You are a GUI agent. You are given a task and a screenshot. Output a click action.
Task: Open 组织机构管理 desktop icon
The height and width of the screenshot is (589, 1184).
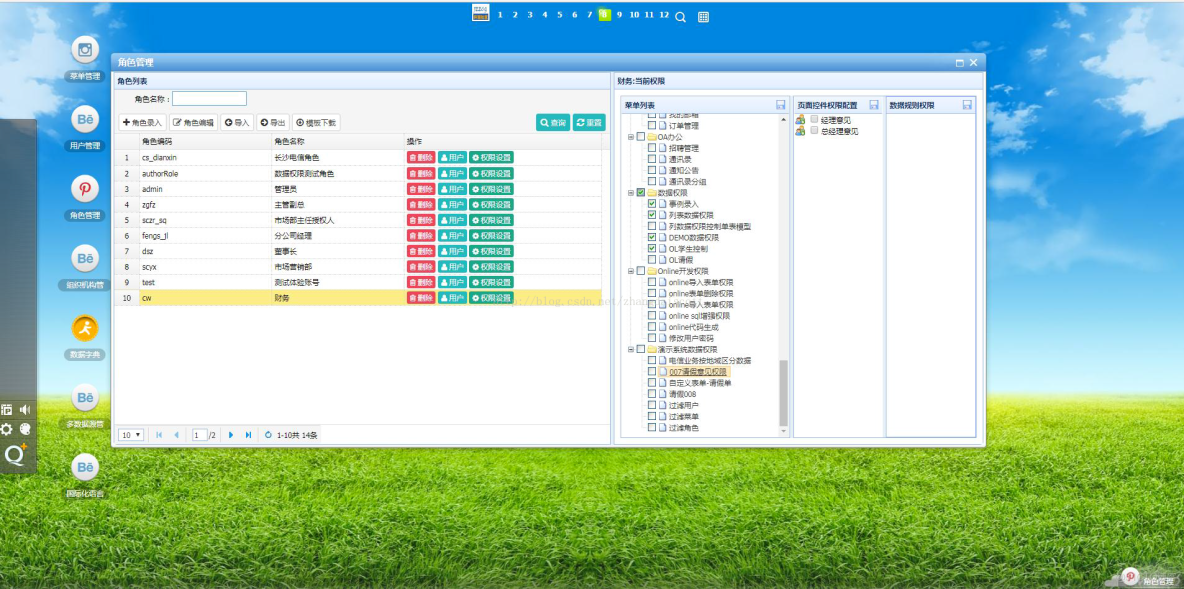tap(85, 258)
